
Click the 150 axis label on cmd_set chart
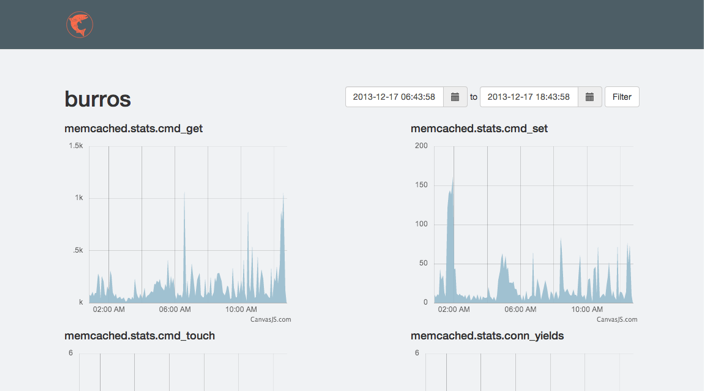pyautogui.click(x=421, y=185)
